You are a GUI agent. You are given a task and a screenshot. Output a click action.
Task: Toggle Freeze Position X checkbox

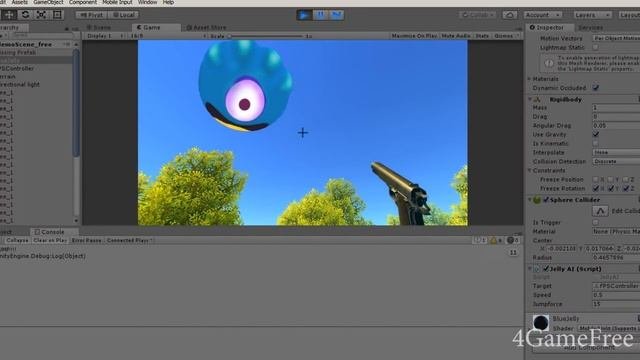tap(596, 179)
